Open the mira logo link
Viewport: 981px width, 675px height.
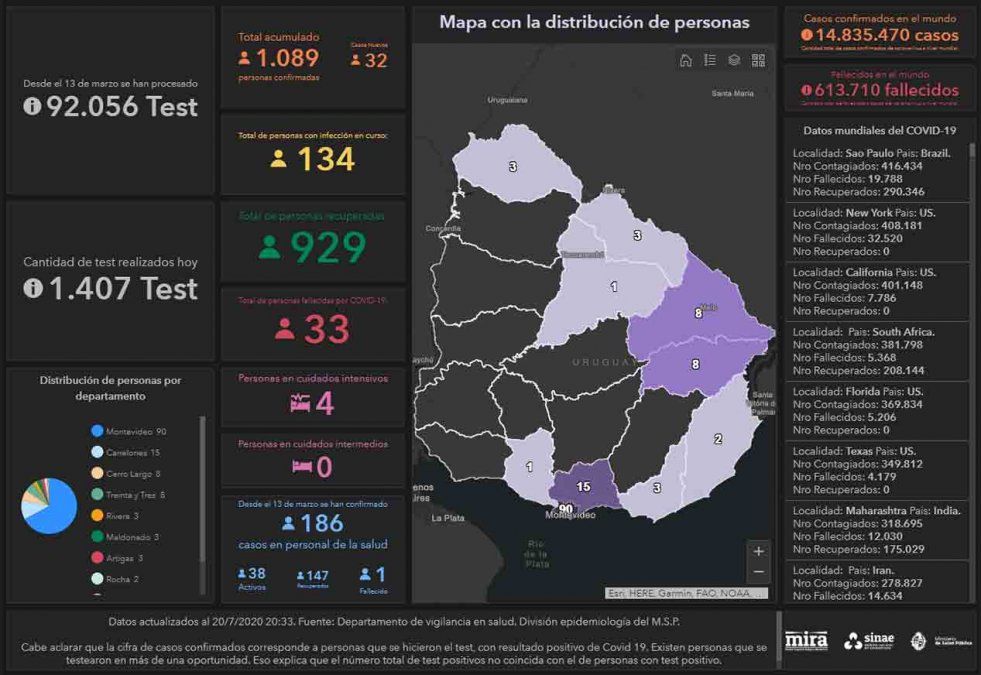(x=806, y=640)
